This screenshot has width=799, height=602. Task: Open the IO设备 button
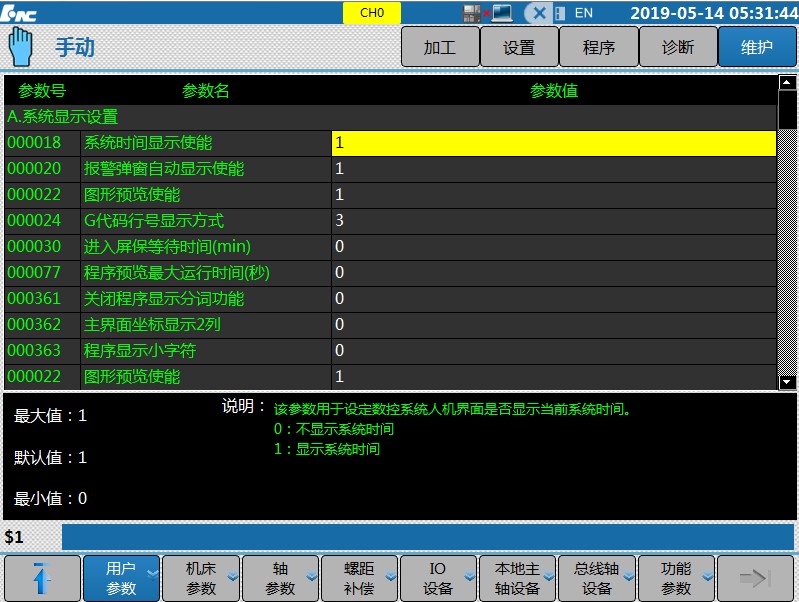(x=439, y=578)
